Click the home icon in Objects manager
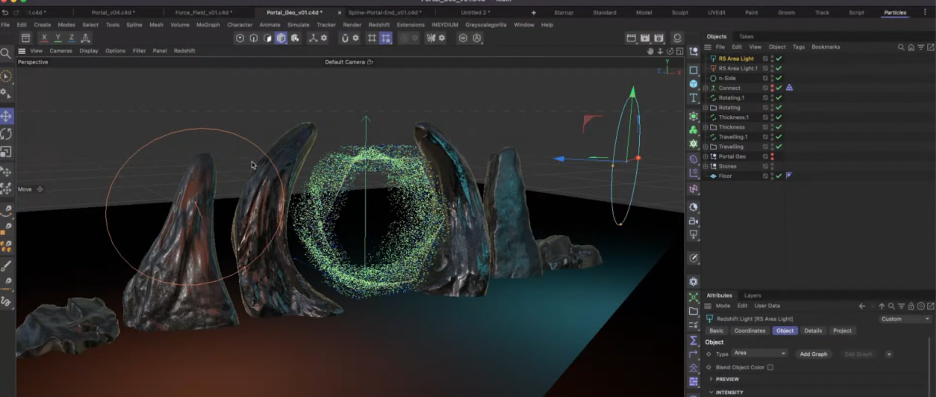 911,47
